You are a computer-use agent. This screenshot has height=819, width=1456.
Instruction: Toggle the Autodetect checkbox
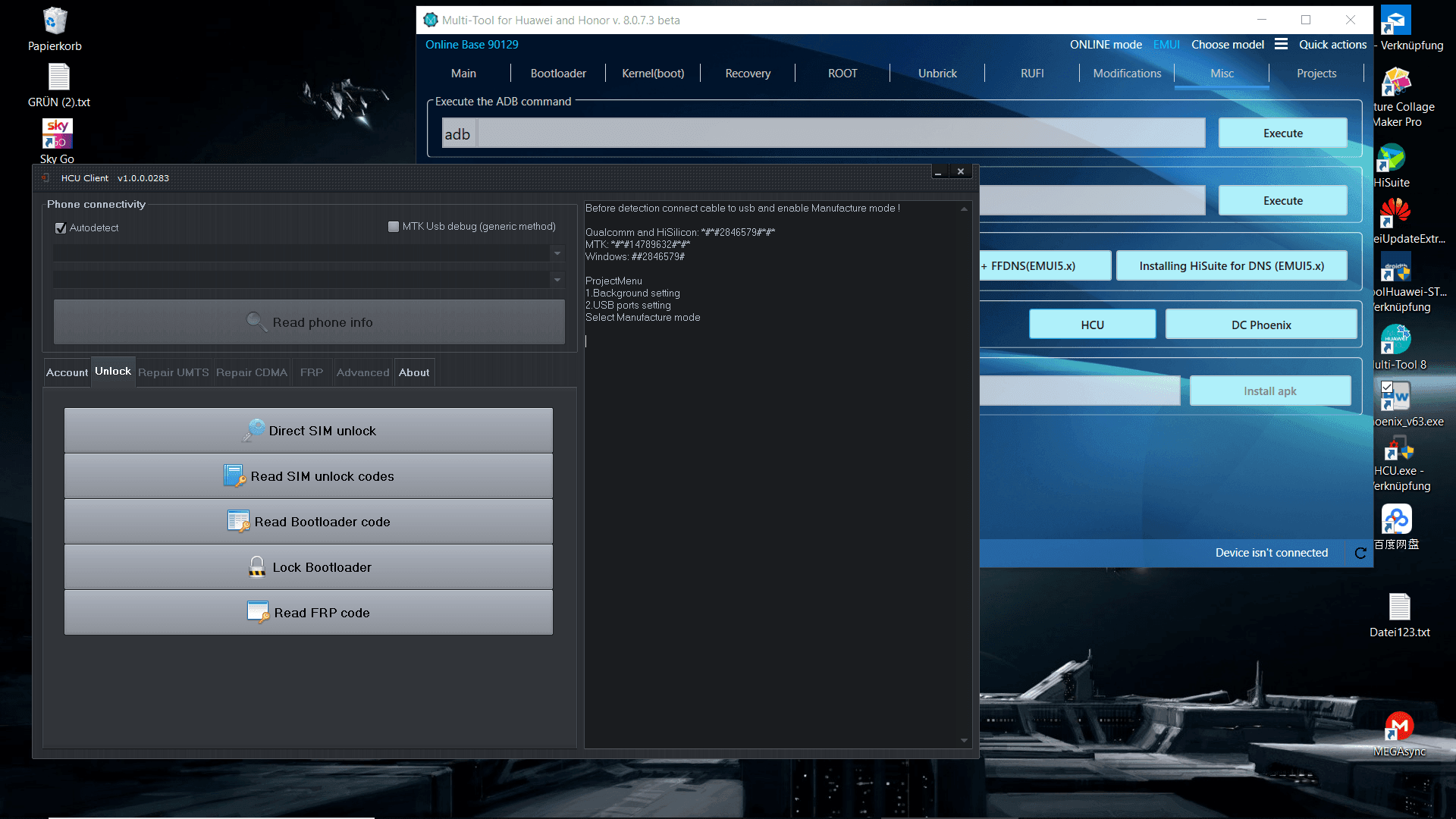click(x=61, y=227)
